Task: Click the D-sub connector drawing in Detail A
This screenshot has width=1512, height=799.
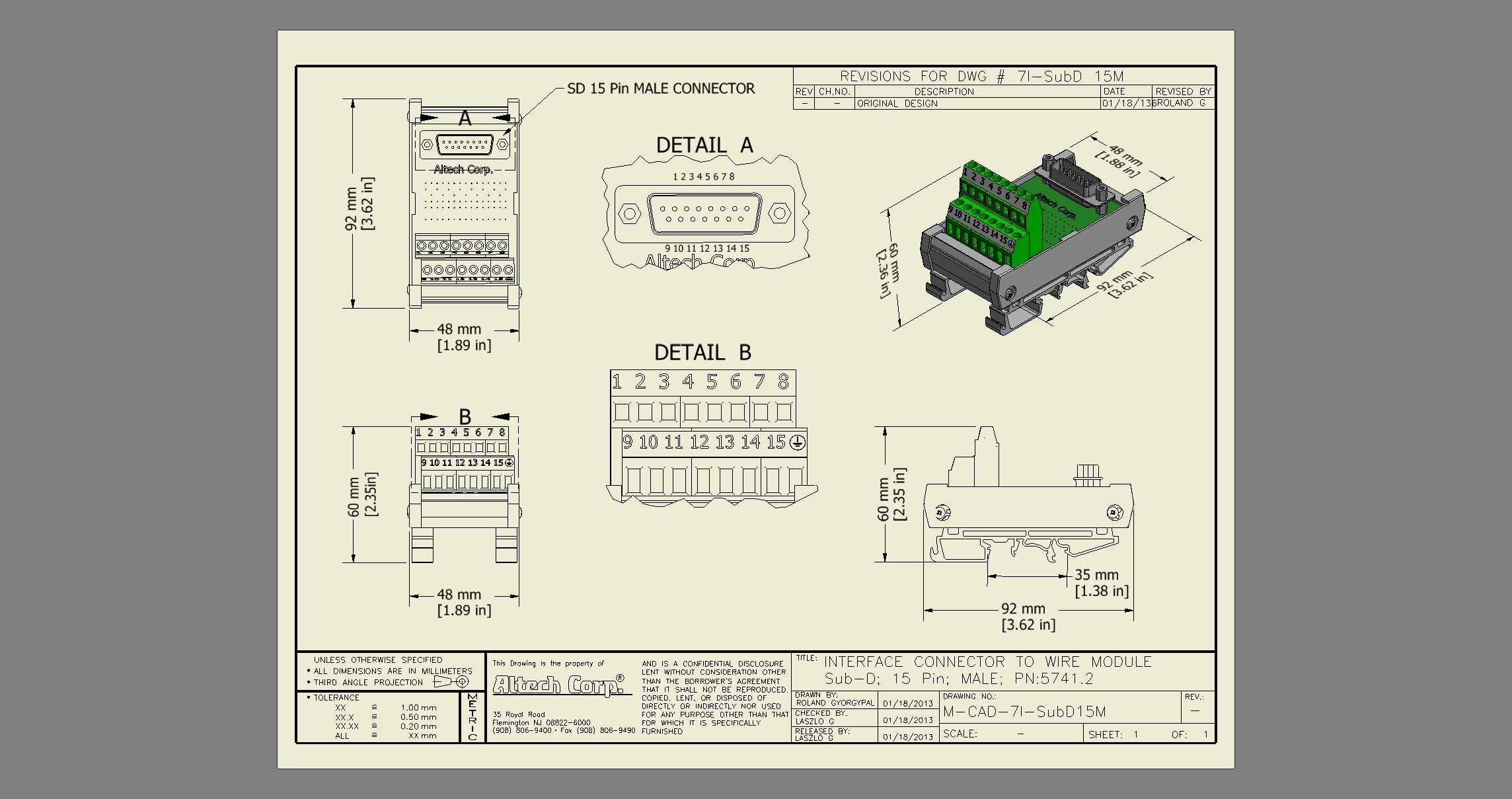Action: pyautogui.click(x=704, y=213)
